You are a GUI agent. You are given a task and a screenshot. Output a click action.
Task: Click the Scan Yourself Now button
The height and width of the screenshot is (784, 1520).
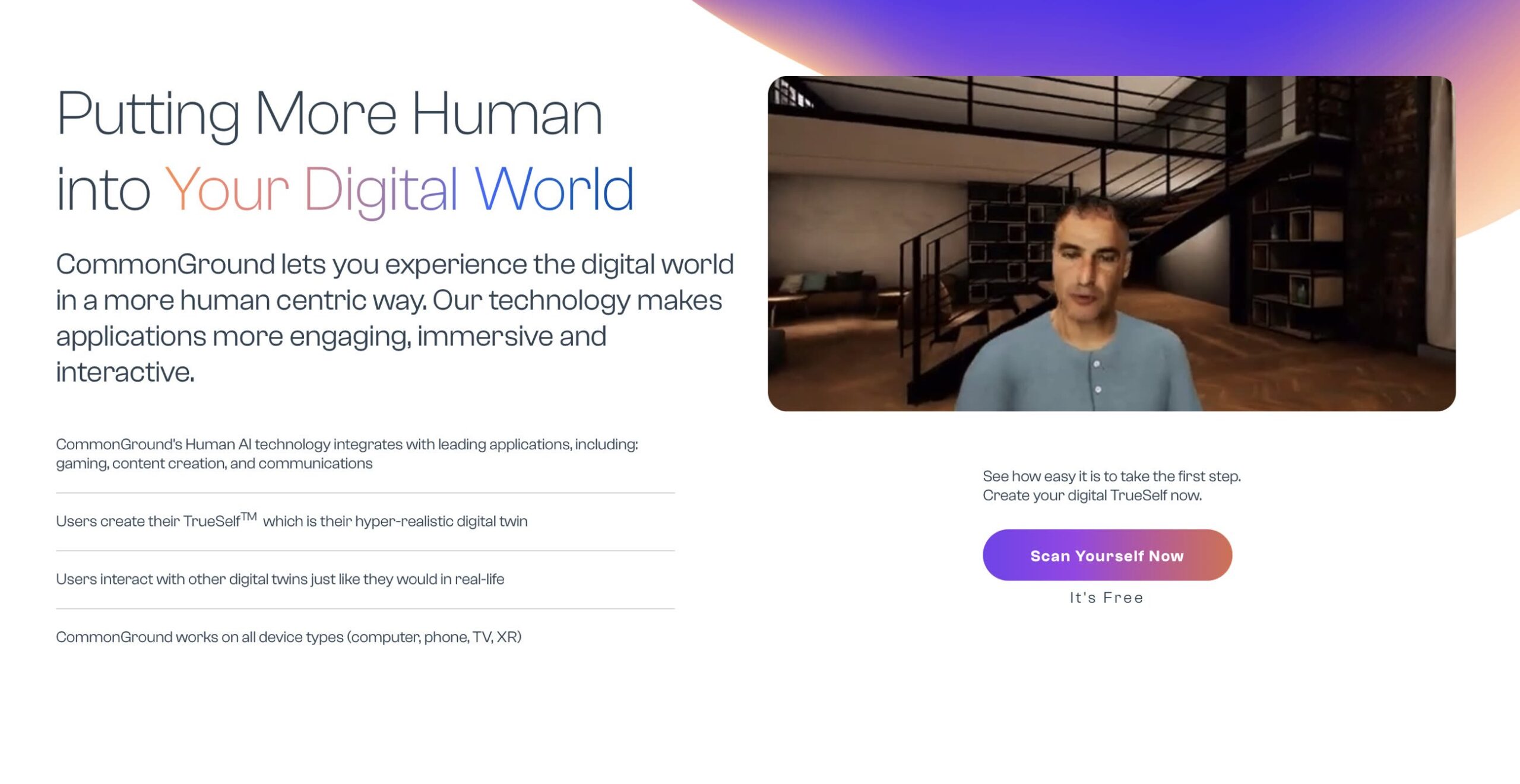(1107, 555)
